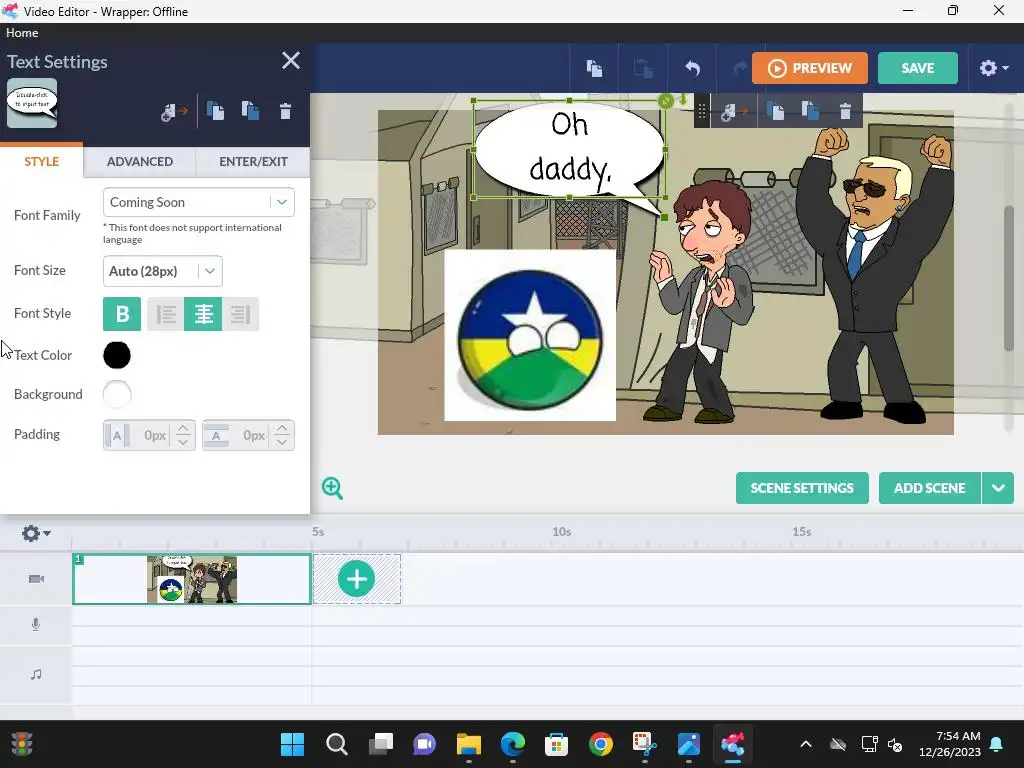Screen dimensions: 1024x768
Task: Click the ADD SCENE button
Action: (x=929, y=488)
